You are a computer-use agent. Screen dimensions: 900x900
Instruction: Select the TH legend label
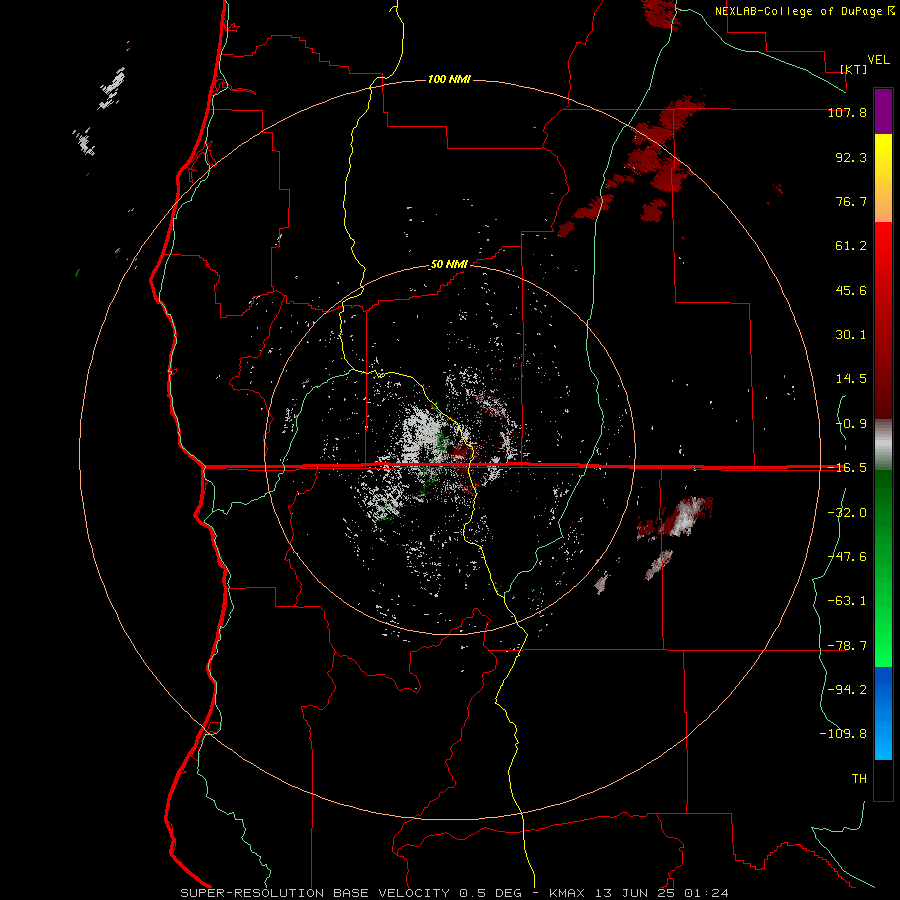click(x=859, y=779)
